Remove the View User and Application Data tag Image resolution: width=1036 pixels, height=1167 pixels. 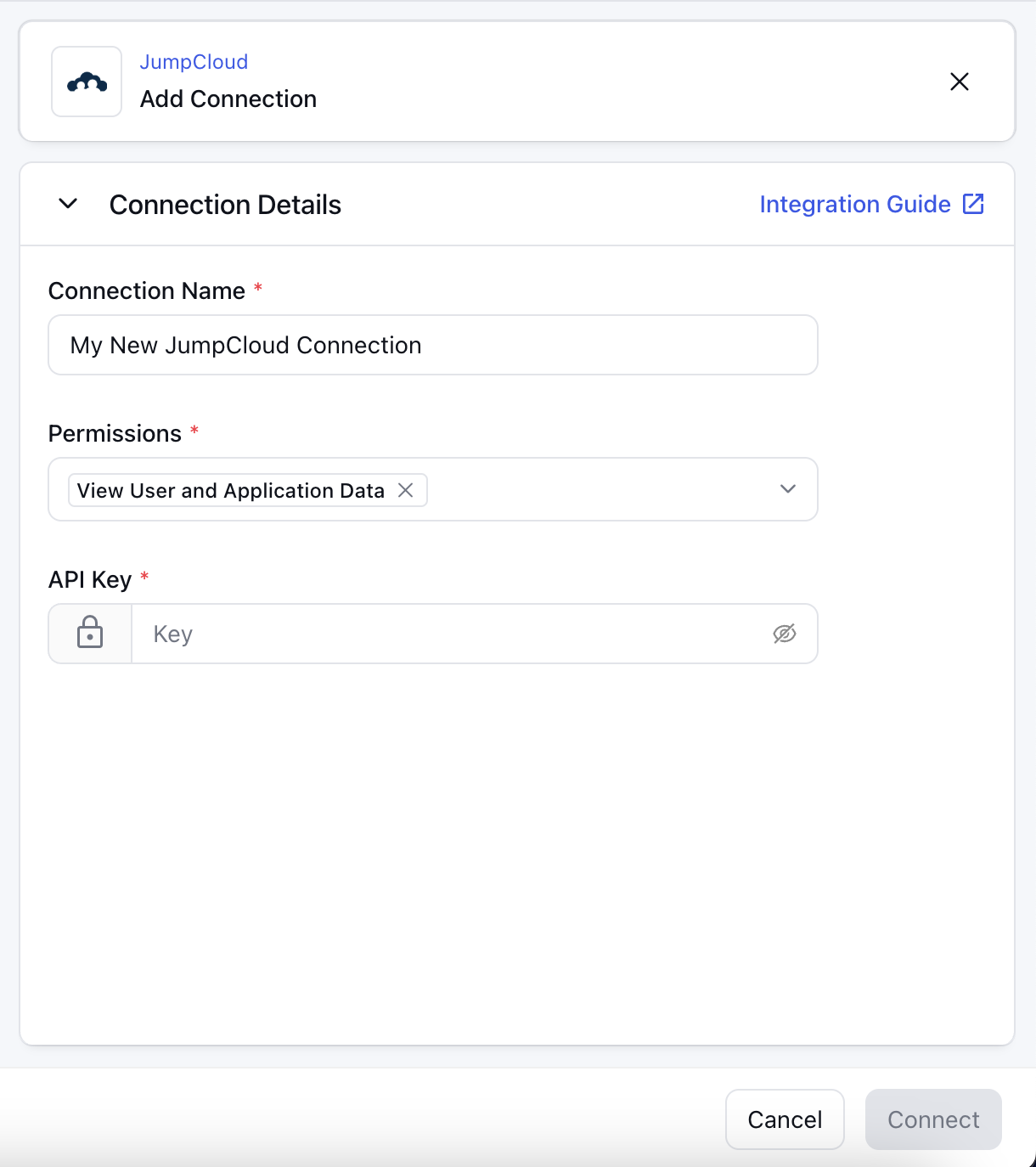click(x=406, y=490)
